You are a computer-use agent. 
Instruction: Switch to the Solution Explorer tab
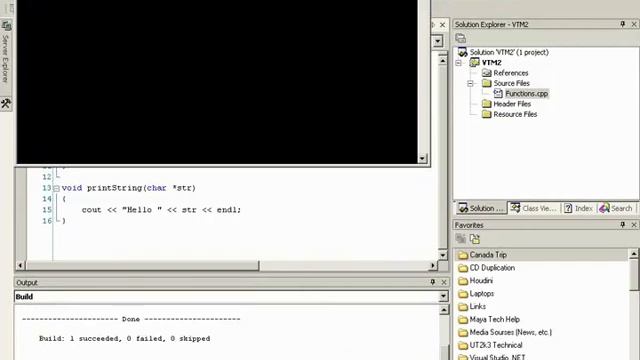[481, 208]
